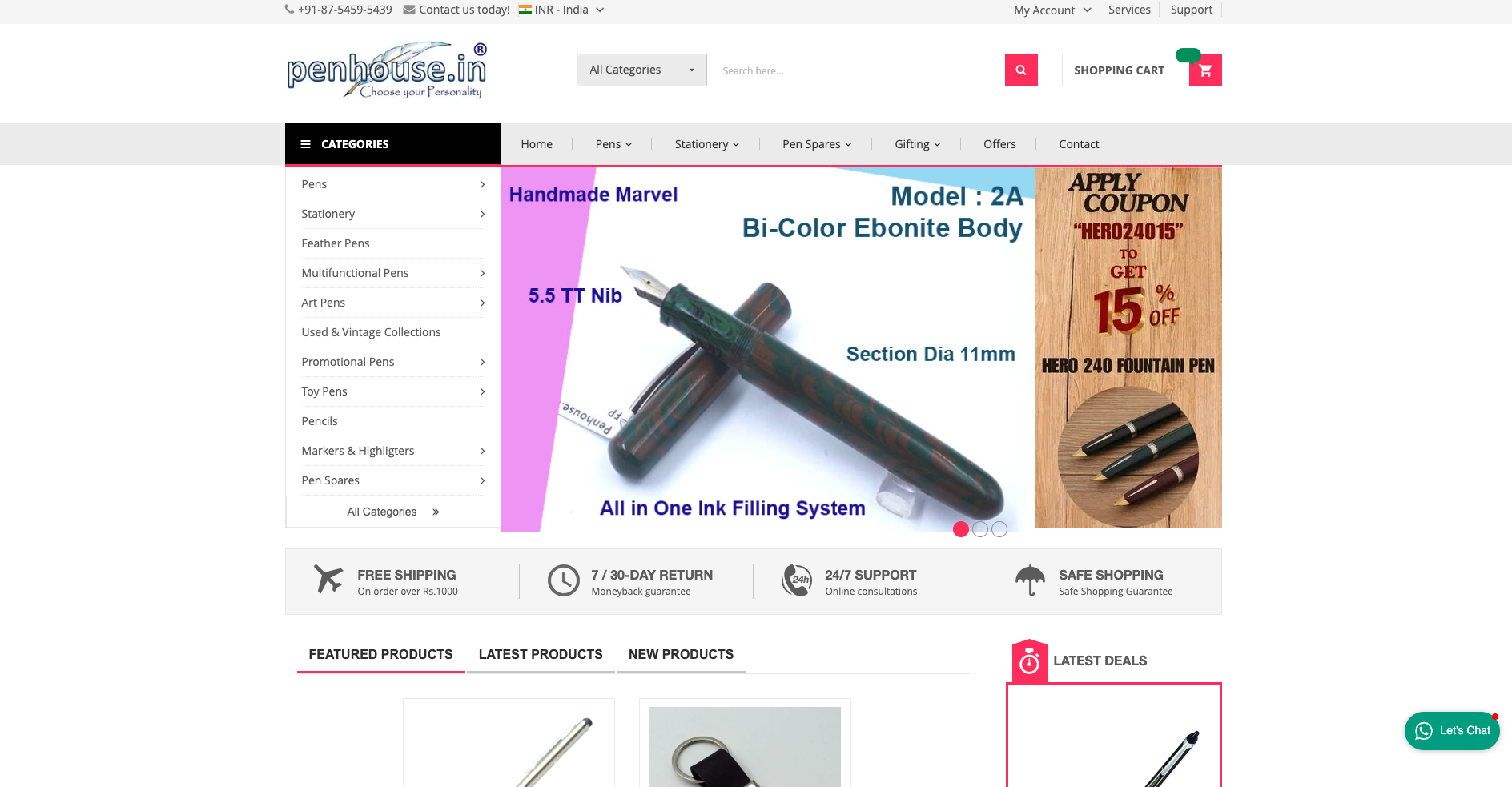Open the All Categories search dropdown
Screen dimensions: 1512x787
(x=642, y=70)
